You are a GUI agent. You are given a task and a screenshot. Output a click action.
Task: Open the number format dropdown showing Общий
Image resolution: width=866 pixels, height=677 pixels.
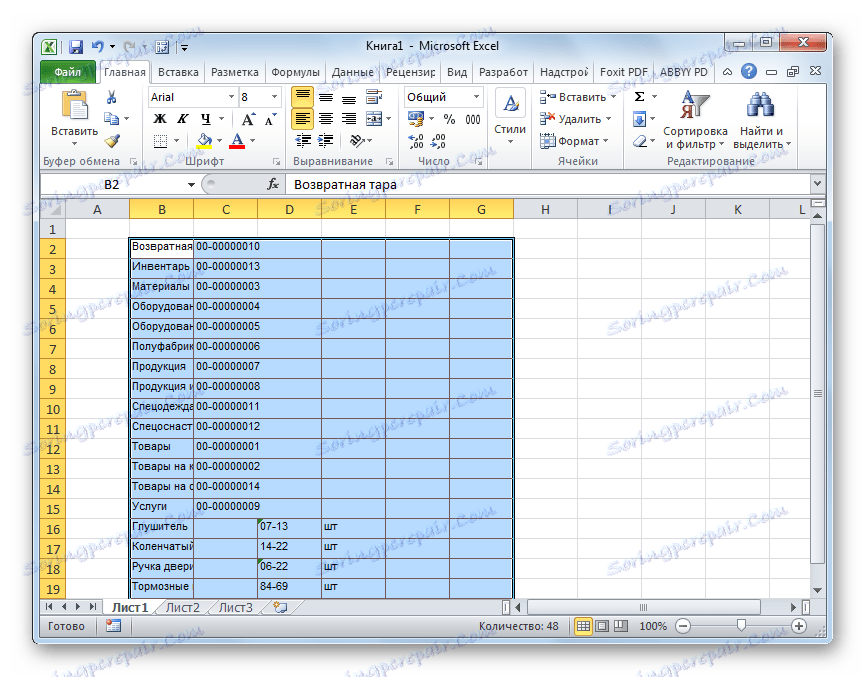471,96
